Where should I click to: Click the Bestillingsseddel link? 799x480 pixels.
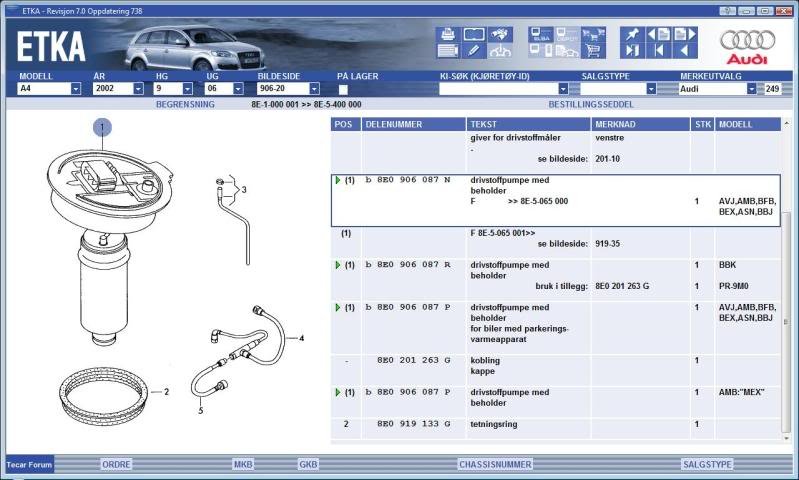pos(590,104)
